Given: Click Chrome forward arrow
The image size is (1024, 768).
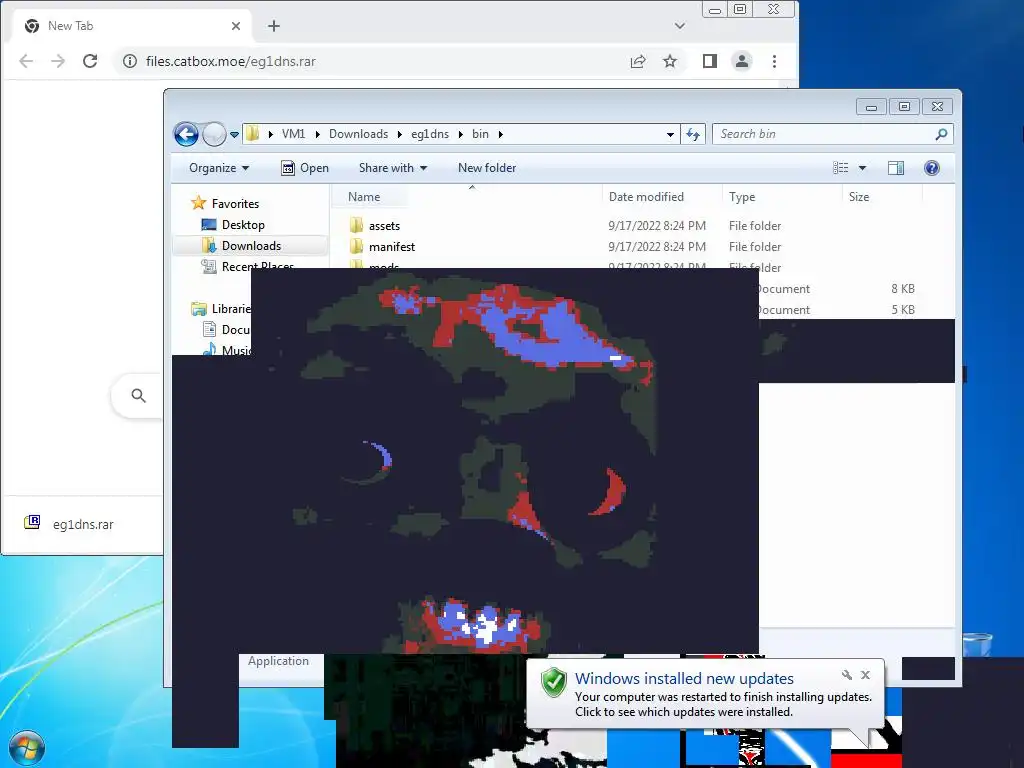Looking at the screenshot, I should (58, 61).
